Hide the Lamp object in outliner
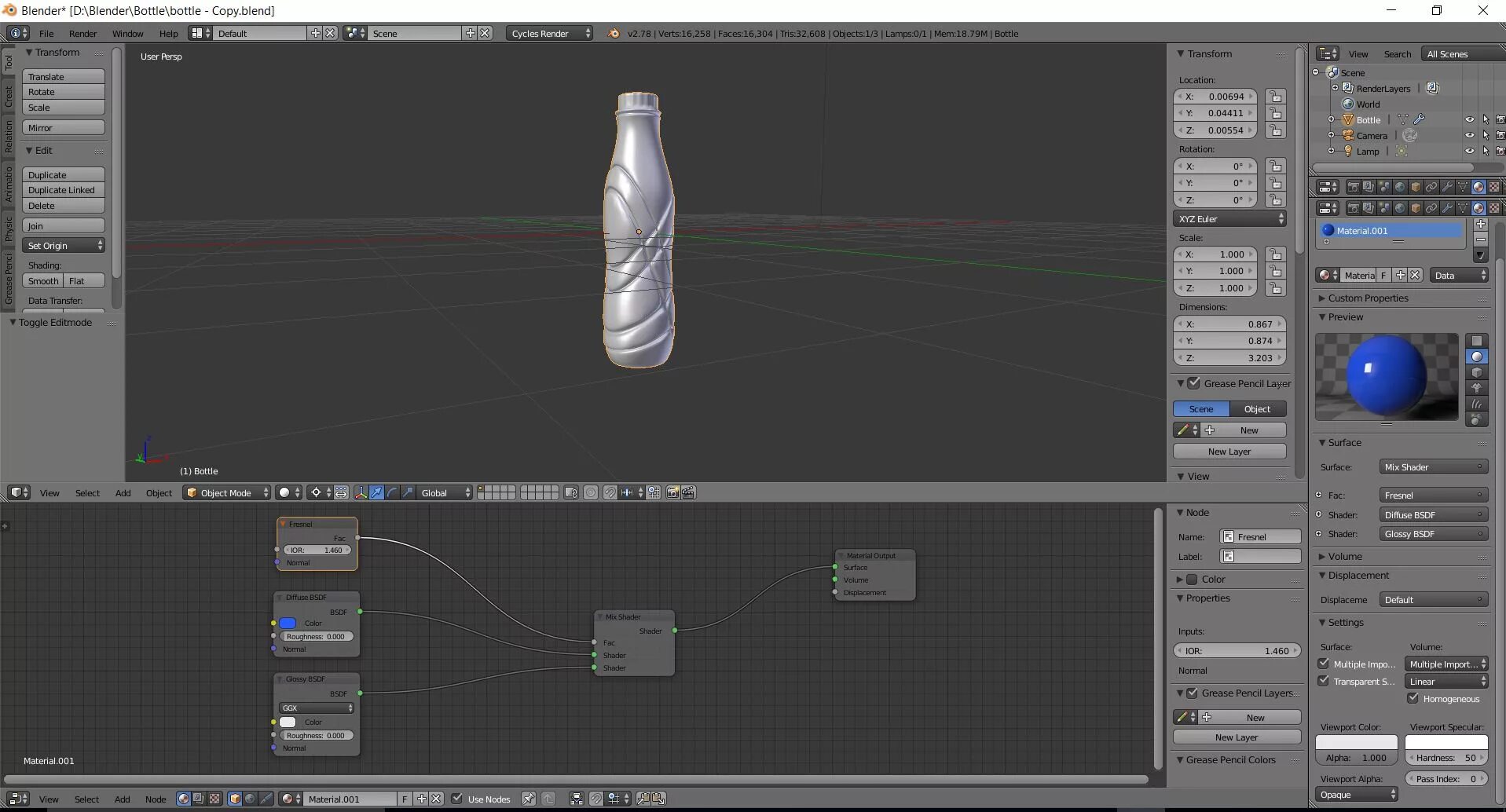This screenshot has width=1506, height=812. pyautogui.click(x=1469, y=151)
